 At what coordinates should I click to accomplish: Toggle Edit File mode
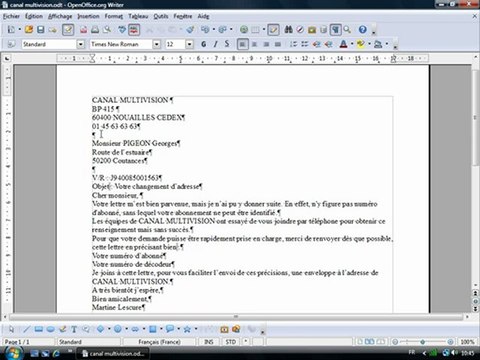click(68, 30)
